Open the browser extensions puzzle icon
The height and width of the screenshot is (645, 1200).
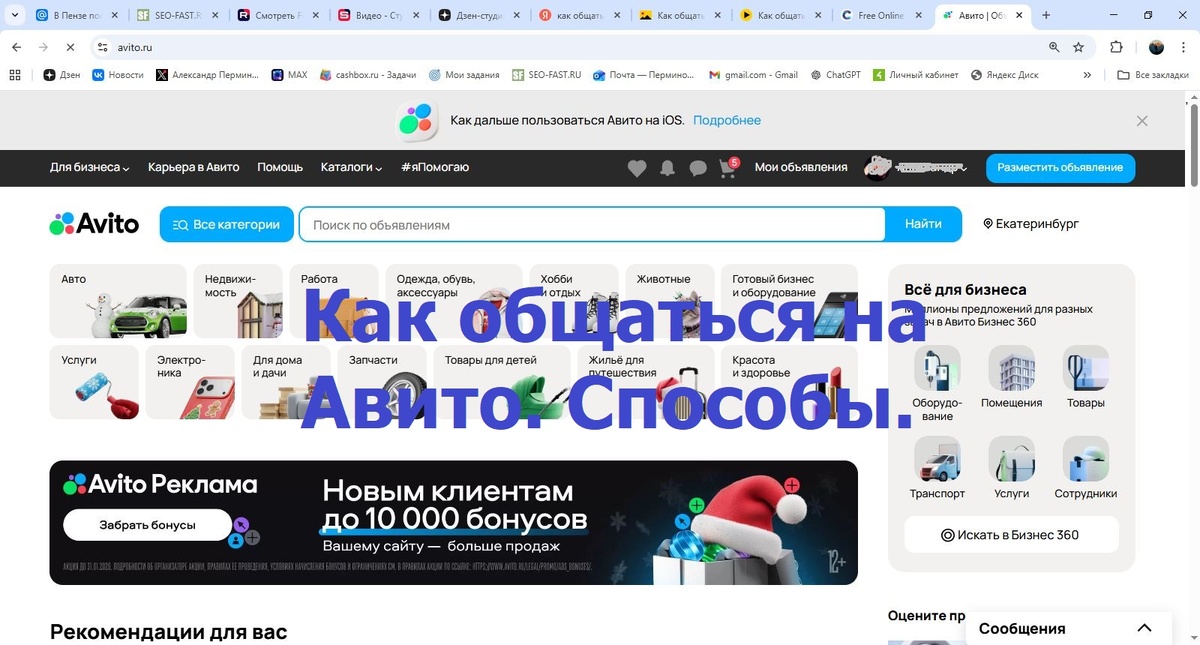click(x=1117, y=47)
